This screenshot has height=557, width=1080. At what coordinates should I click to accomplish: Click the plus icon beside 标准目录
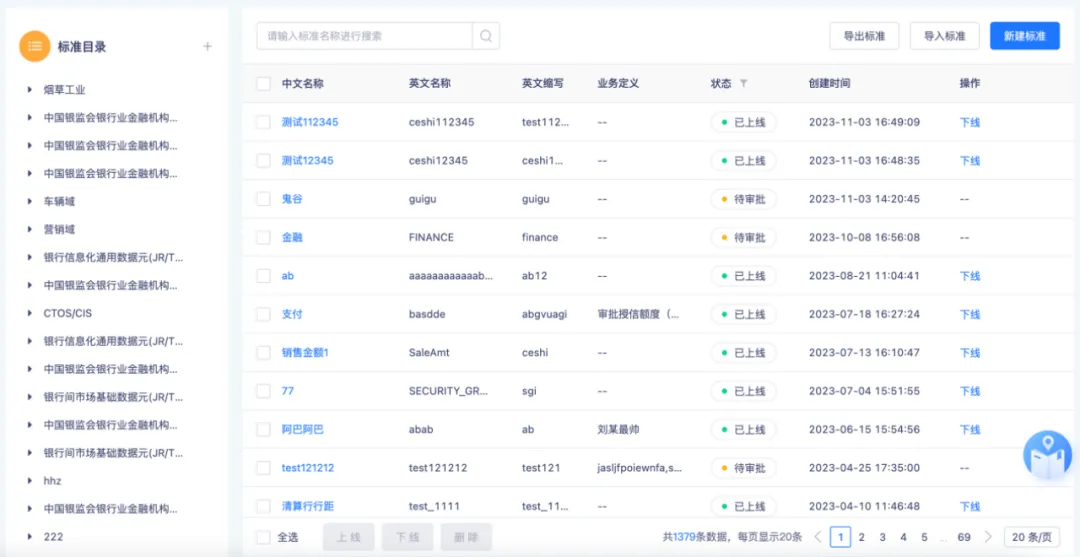click(x=208, y=46)
